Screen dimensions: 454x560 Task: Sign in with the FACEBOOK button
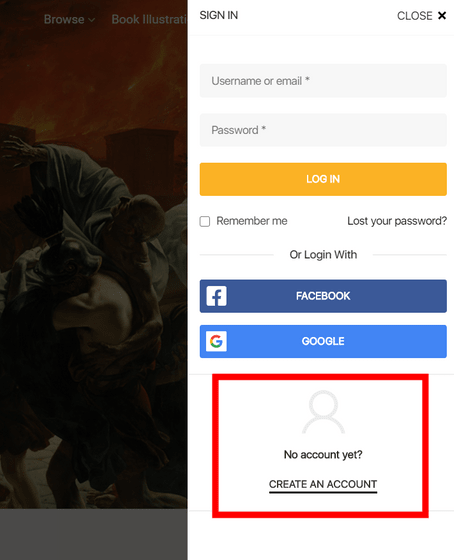click(323, 296)
